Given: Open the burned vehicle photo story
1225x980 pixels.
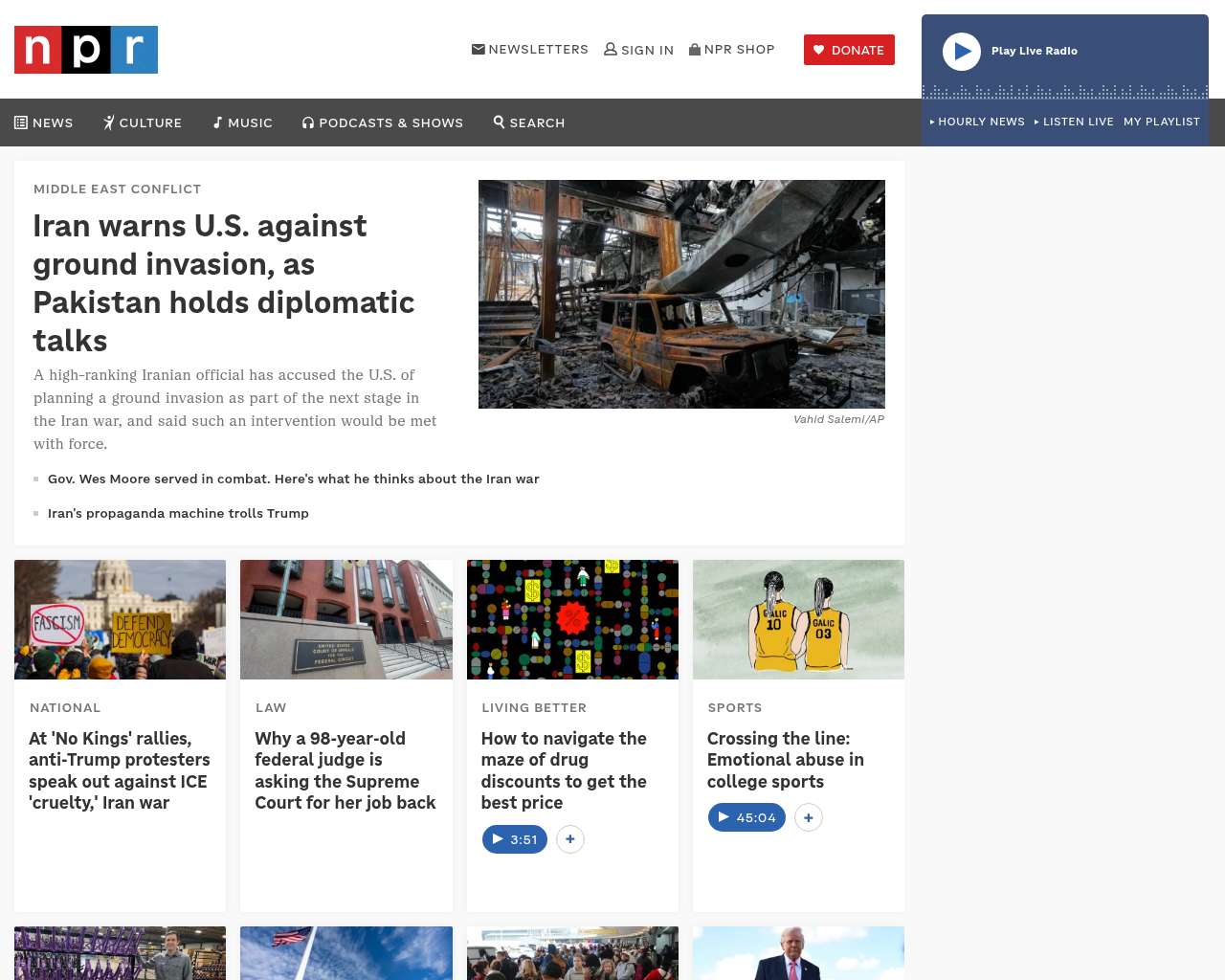Looking at the screenshot, I should tap(681, 294).
